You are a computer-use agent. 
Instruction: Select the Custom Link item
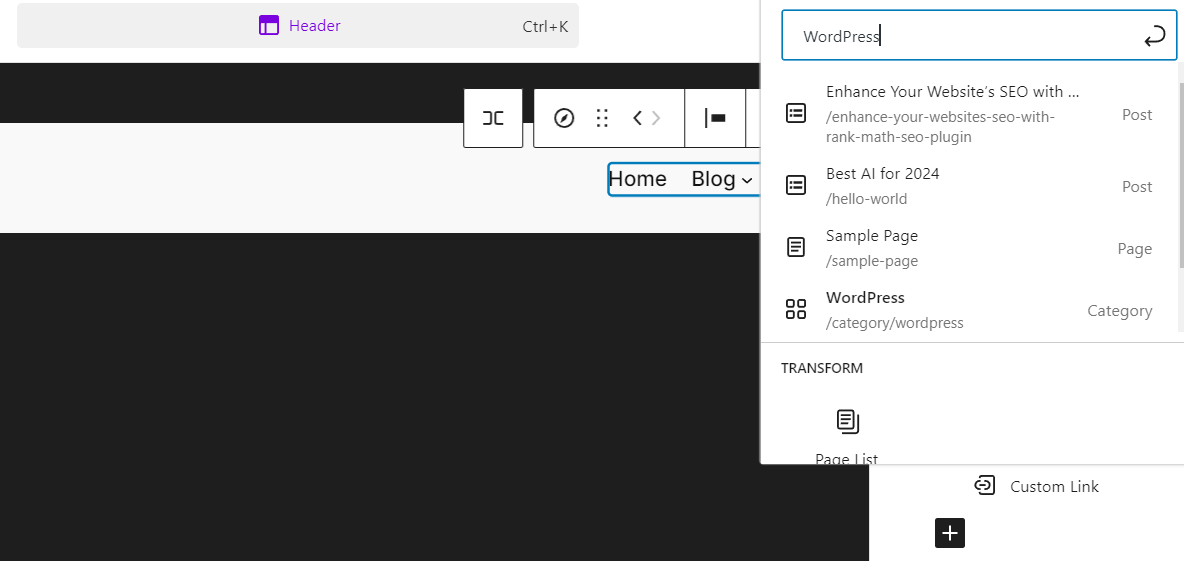pyautogui.click(x=1037, y=486)
